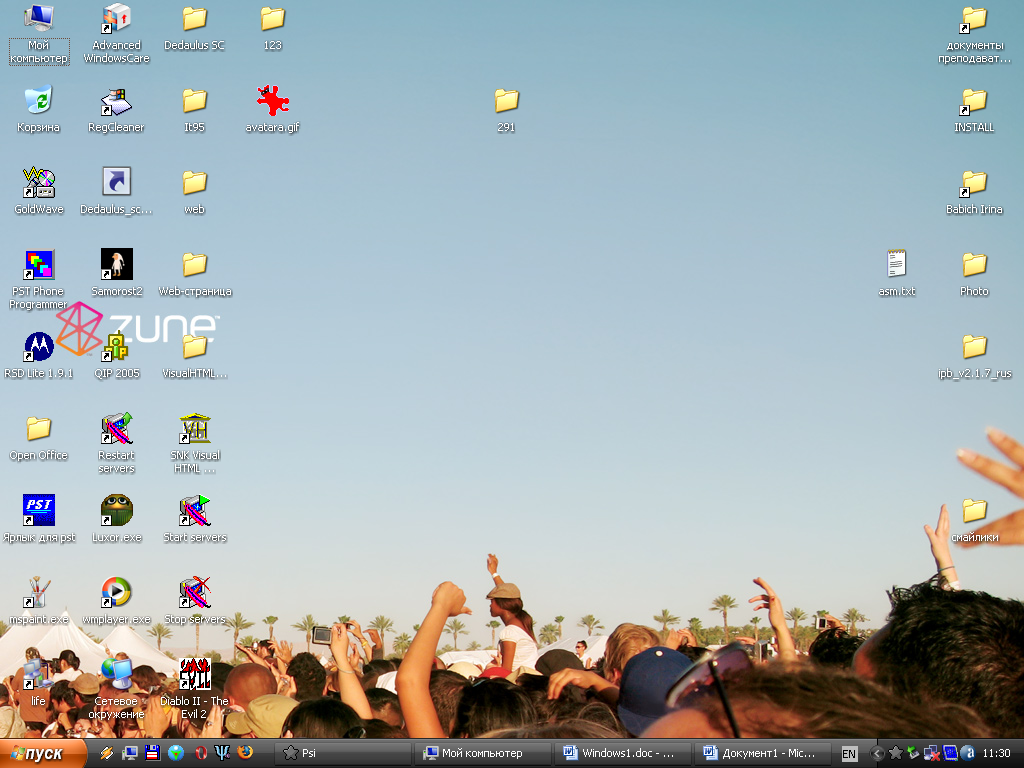Click the show desktop quick launch icon
This screenshot has width=1024, height=768.
tap(129, 753)
